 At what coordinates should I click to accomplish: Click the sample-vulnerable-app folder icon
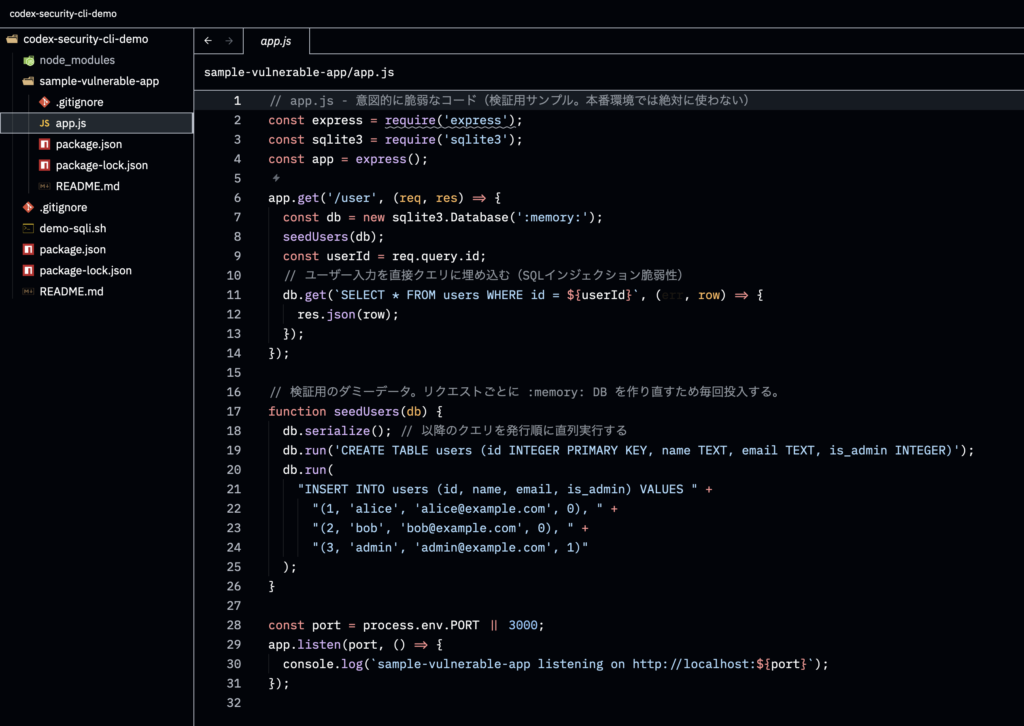click(x=28, y=81)
